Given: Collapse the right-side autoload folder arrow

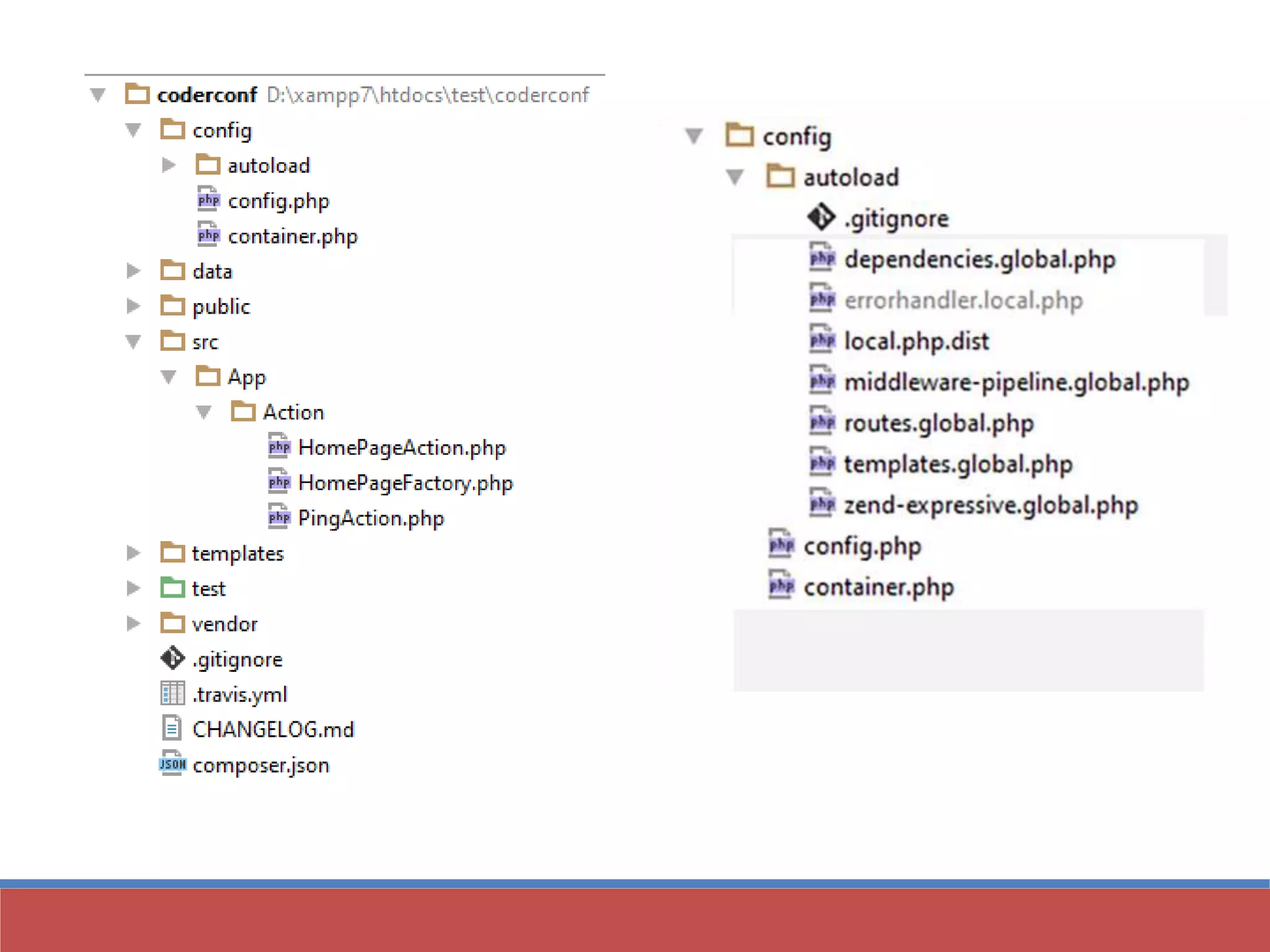Looking at the screenshot, I should [x=735, y=177].
